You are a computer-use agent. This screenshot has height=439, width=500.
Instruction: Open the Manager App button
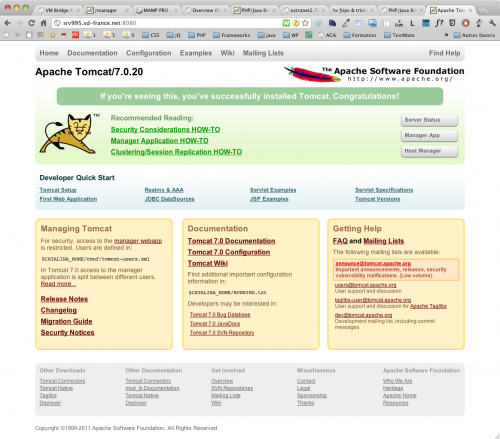tap(429, 135)
